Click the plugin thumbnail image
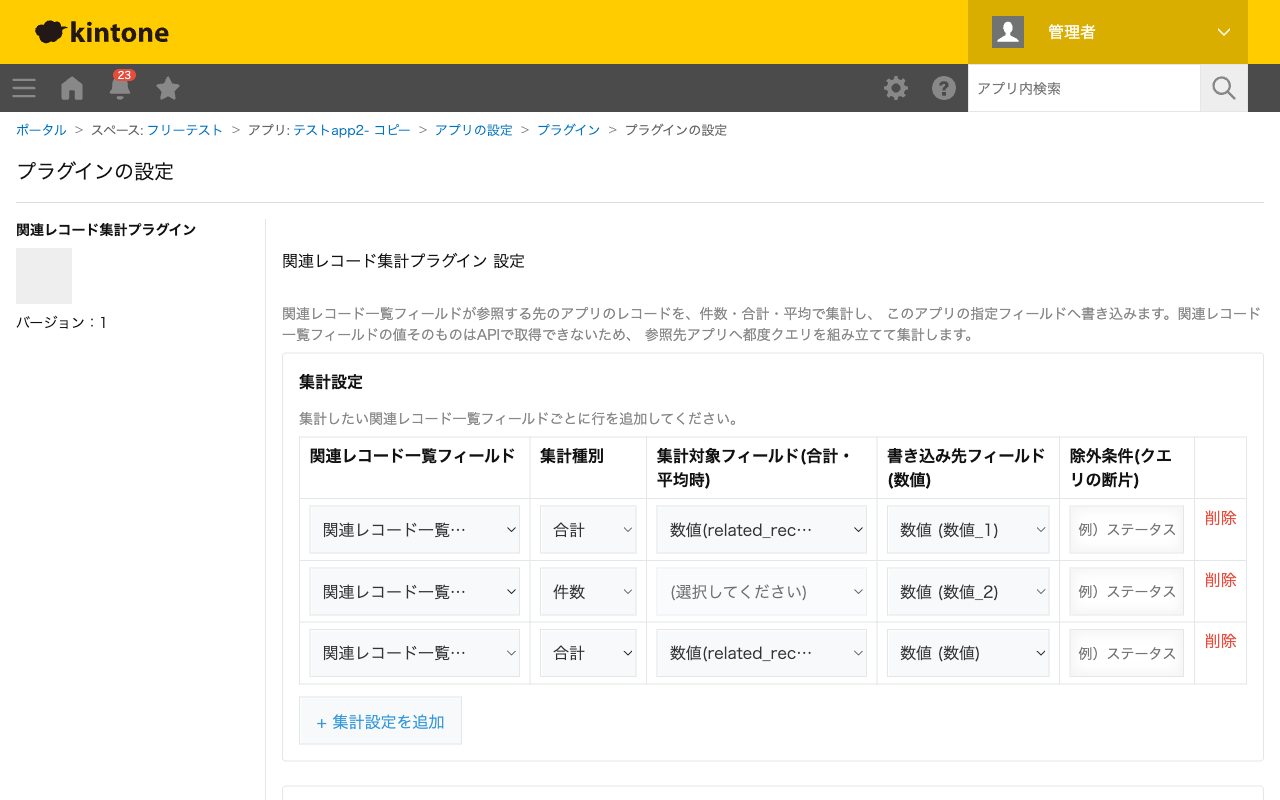Image resolution: width=1280 pixels, height=800 pixels. pyautogui.click(x=44, y=276)
